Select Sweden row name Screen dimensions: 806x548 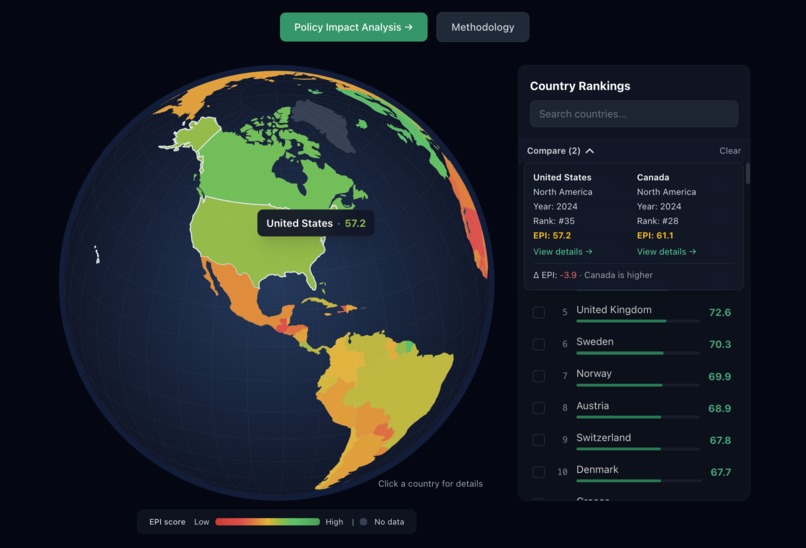595,341
